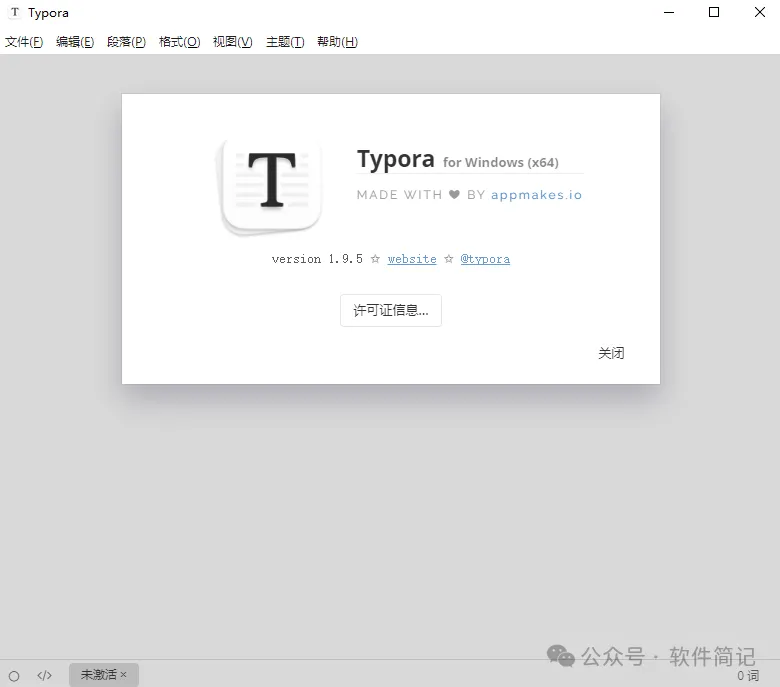Viewport: 780px width, 687px height.
Task: Maximize the Typora window
Action: click(714, 12)
